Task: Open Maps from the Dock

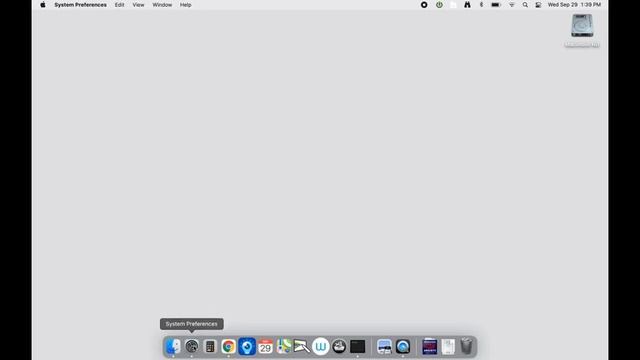Action: [x=284, y=347]
